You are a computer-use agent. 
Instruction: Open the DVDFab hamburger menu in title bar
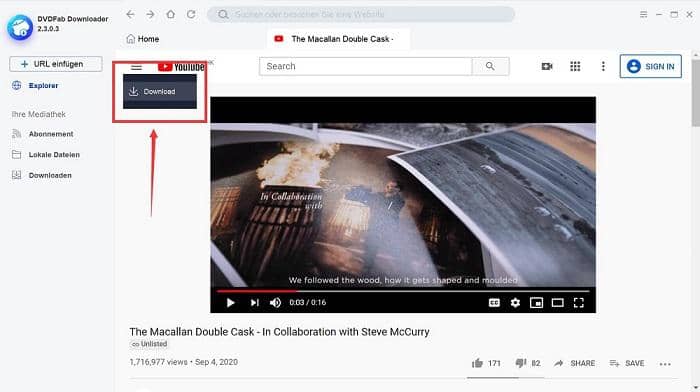(x=643, y=14)
